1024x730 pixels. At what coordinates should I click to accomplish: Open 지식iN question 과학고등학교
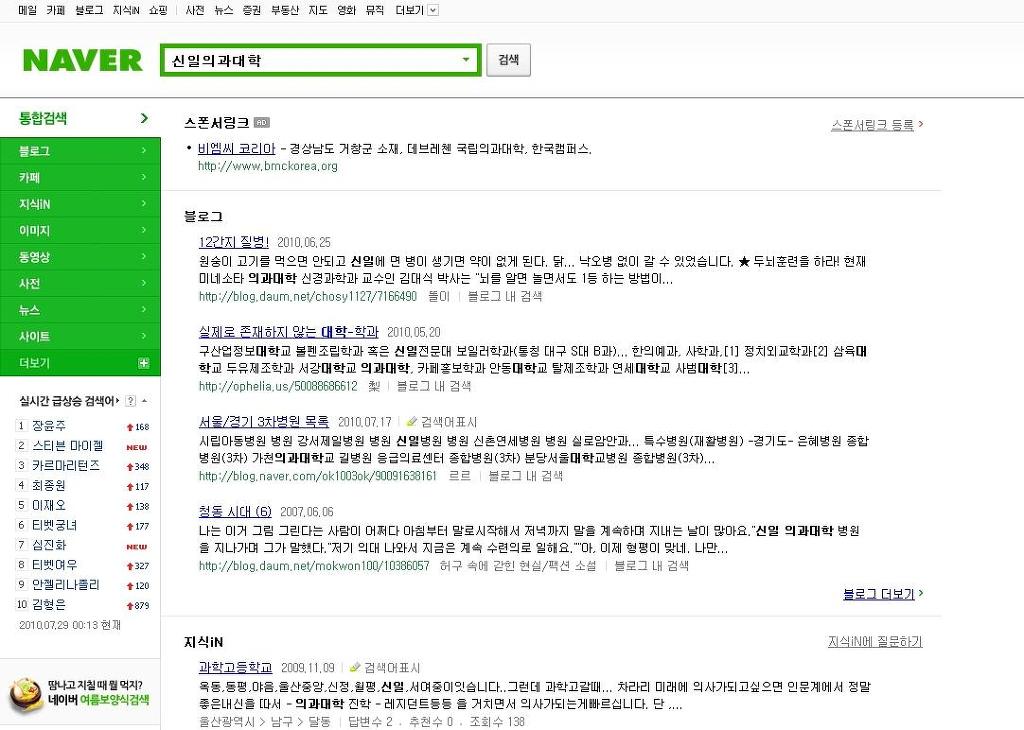tap(235, 667)
